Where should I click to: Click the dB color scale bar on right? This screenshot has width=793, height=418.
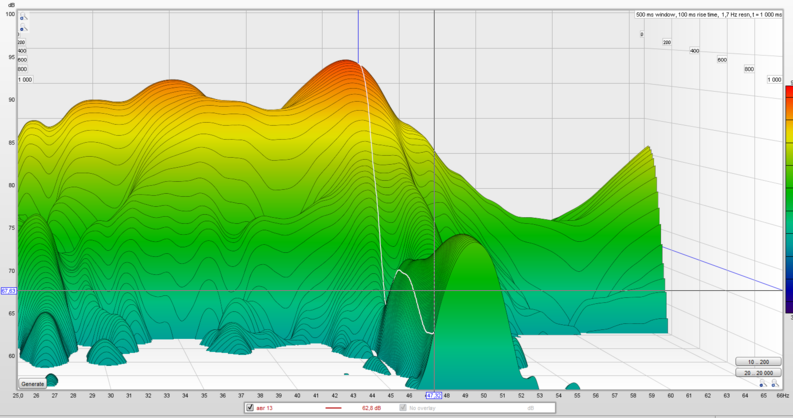click(788, 200)
